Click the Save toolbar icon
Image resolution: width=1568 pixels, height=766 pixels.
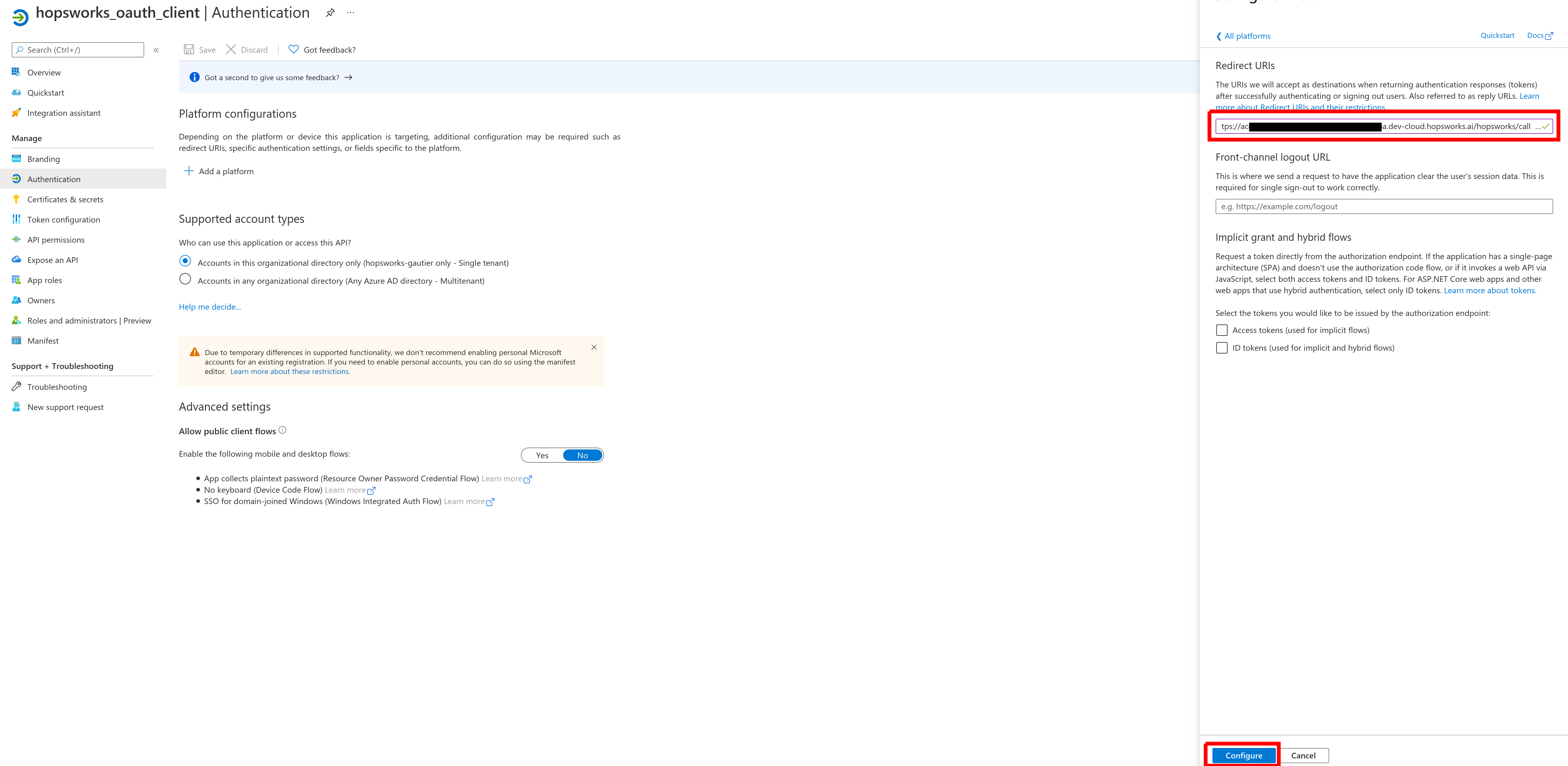coord(189,49)
